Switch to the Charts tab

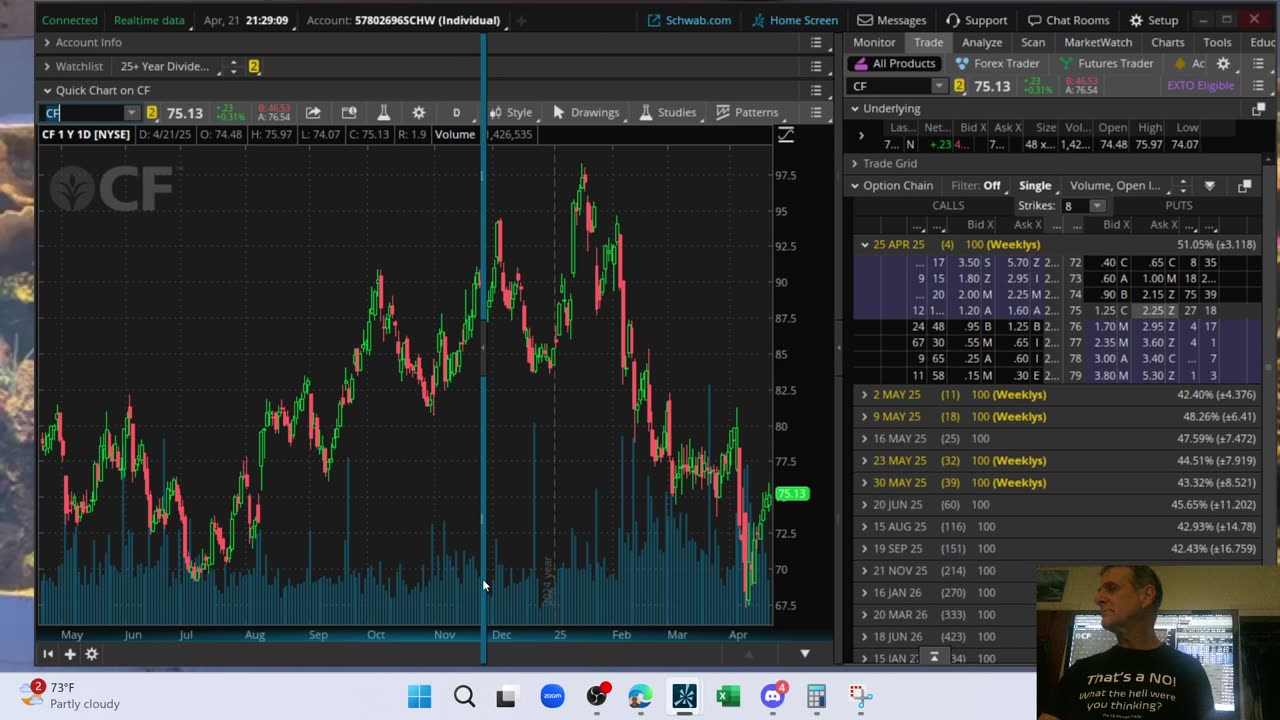(1168, 42)
